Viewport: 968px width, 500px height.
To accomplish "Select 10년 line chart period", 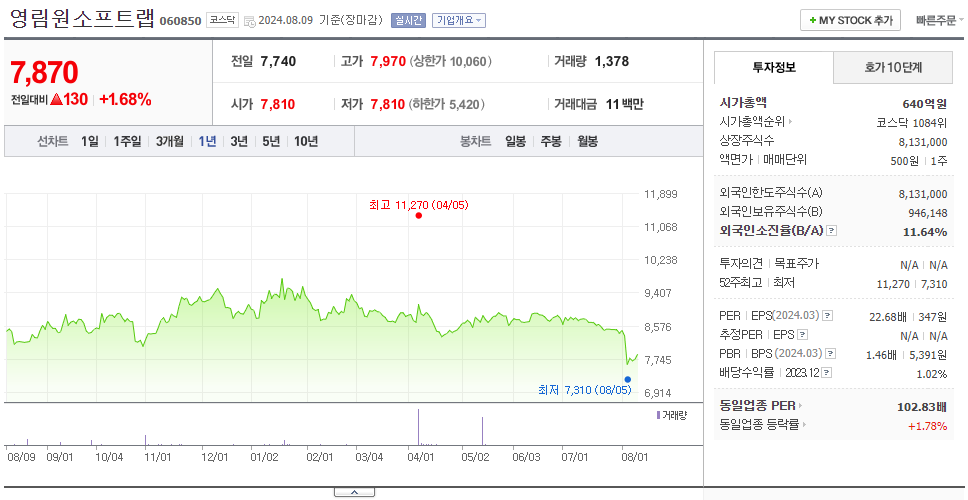I will [306, 141].
